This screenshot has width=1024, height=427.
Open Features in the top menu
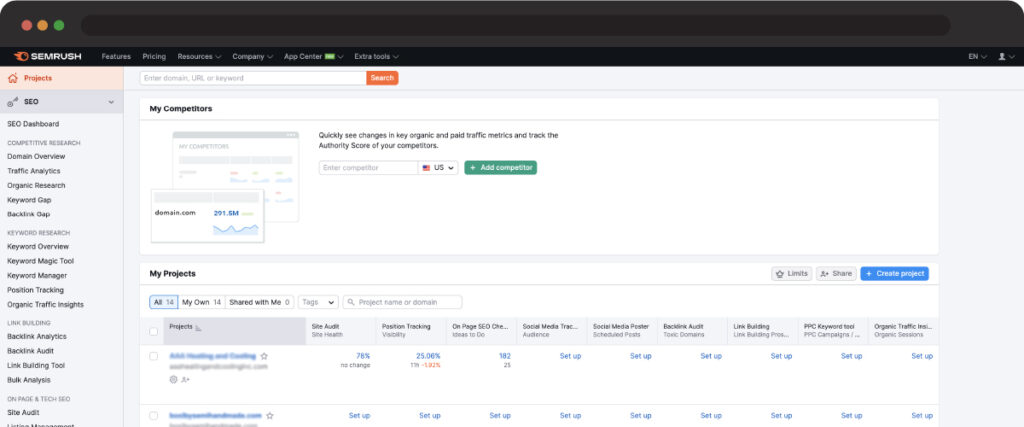click(116, 57)
